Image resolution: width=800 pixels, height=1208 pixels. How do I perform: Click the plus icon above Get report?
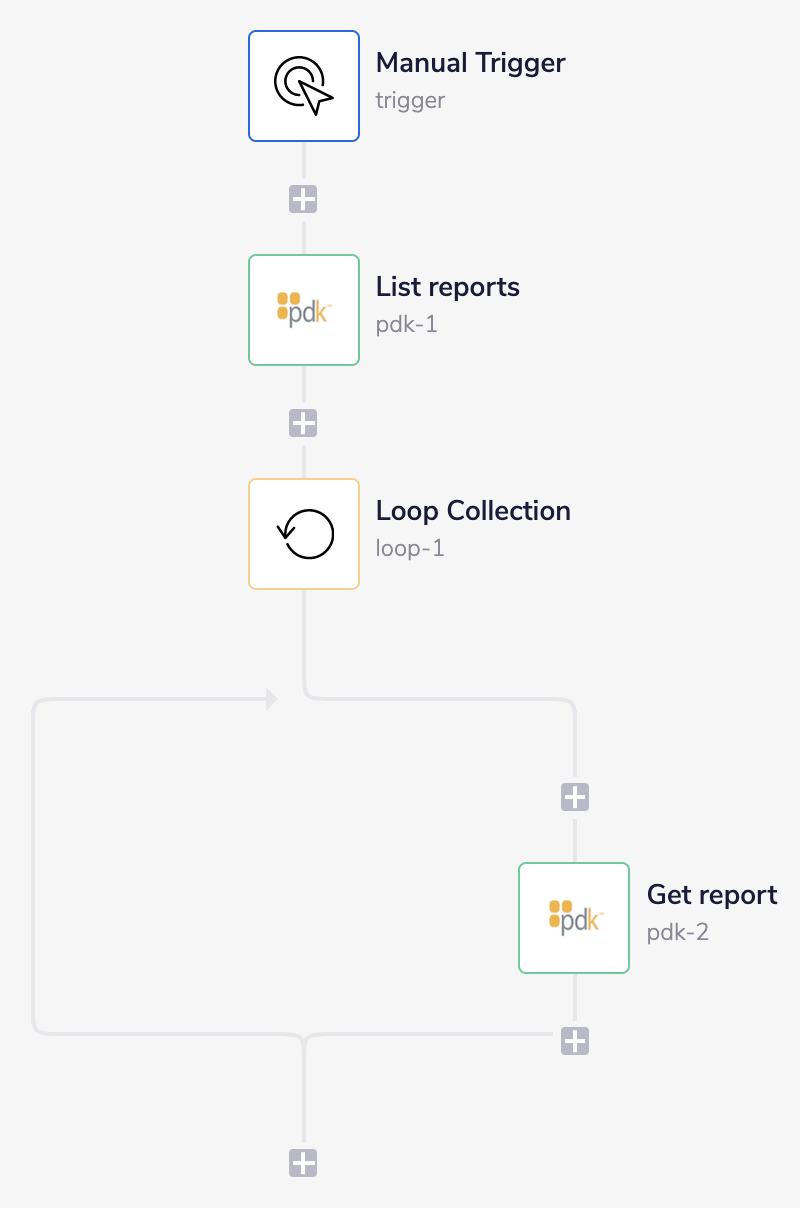(x=574, y=796)
